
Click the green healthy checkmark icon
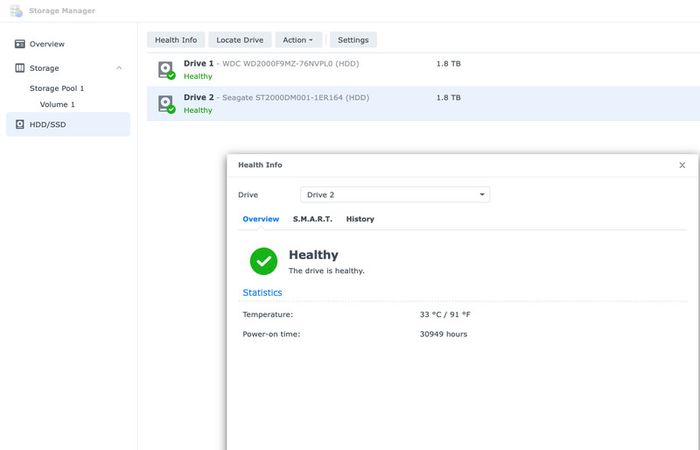click(263, 261)
